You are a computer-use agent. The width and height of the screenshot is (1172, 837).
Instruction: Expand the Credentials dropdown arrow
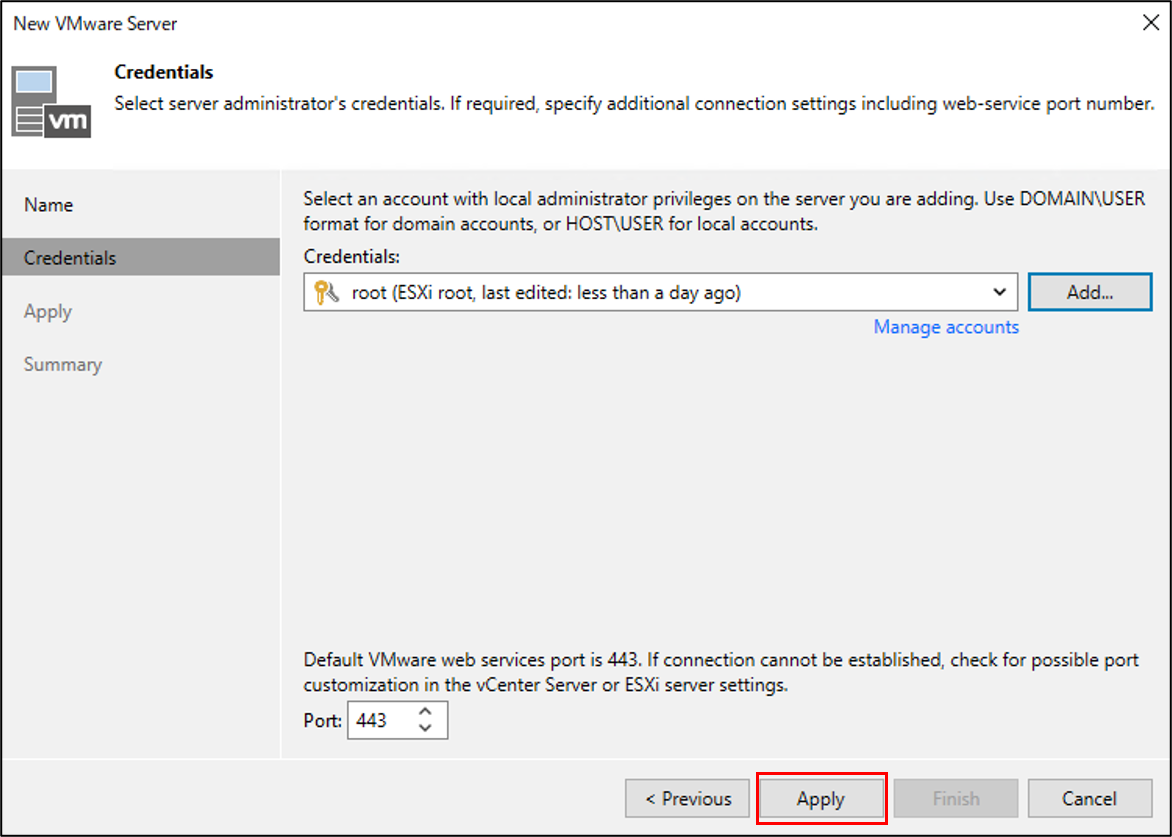(999, 291)
